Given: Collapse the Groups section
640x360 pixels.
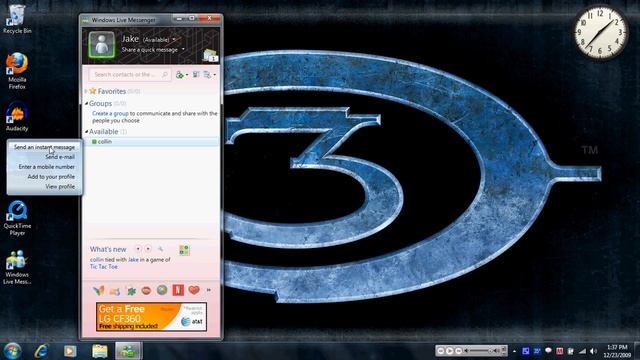Looking at the screenshot, I should point(87,104).
